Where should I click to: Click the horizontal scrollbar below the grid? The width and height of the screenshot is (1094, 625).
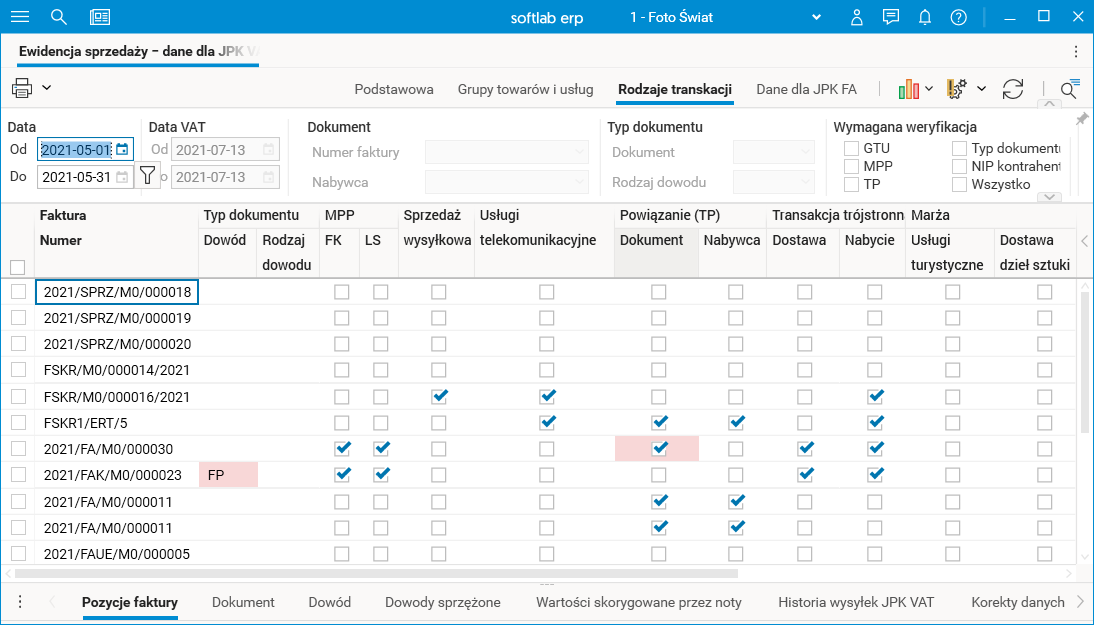(x=376, y=574)
